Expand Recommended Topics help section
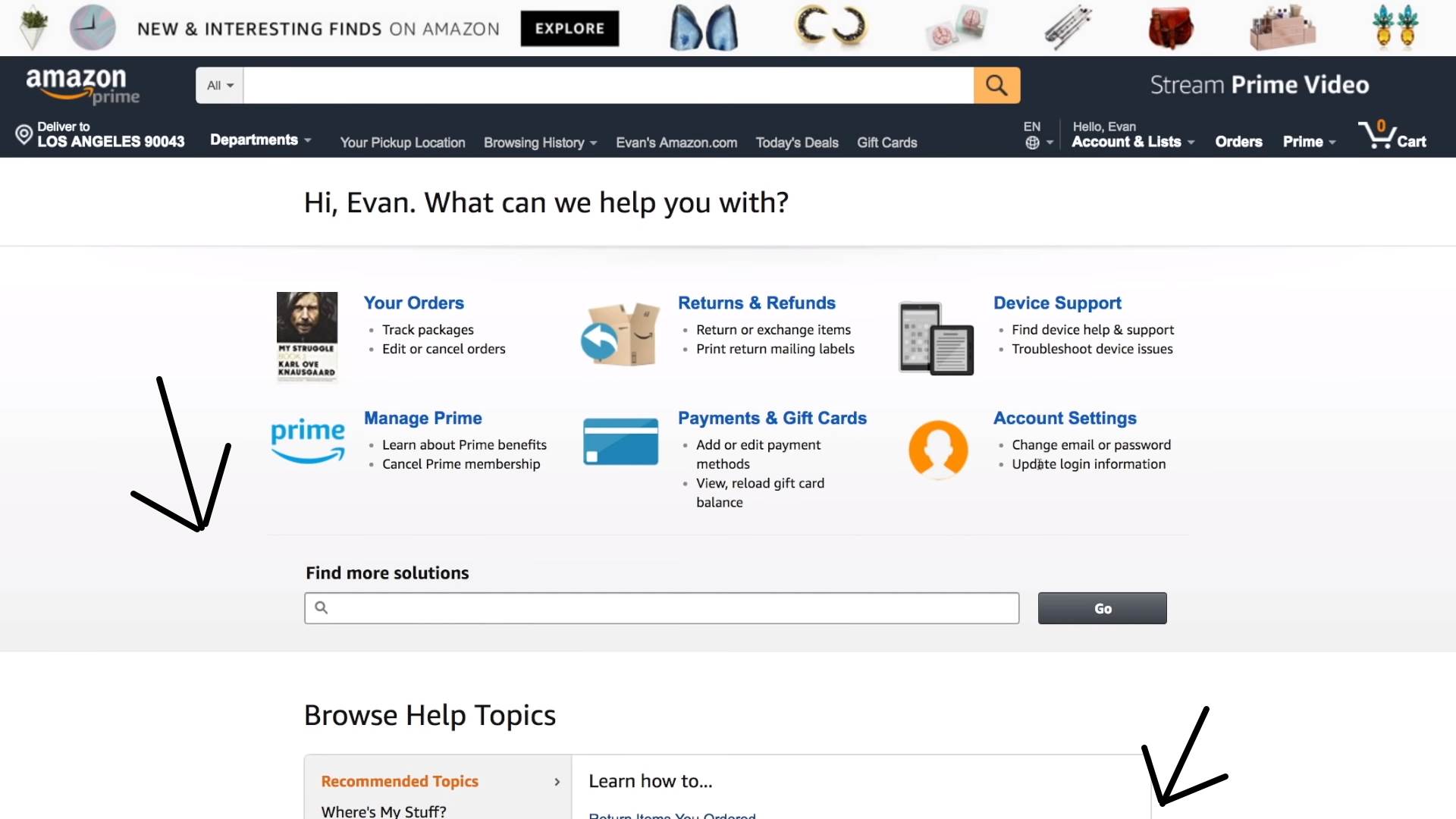 point(438,781)
